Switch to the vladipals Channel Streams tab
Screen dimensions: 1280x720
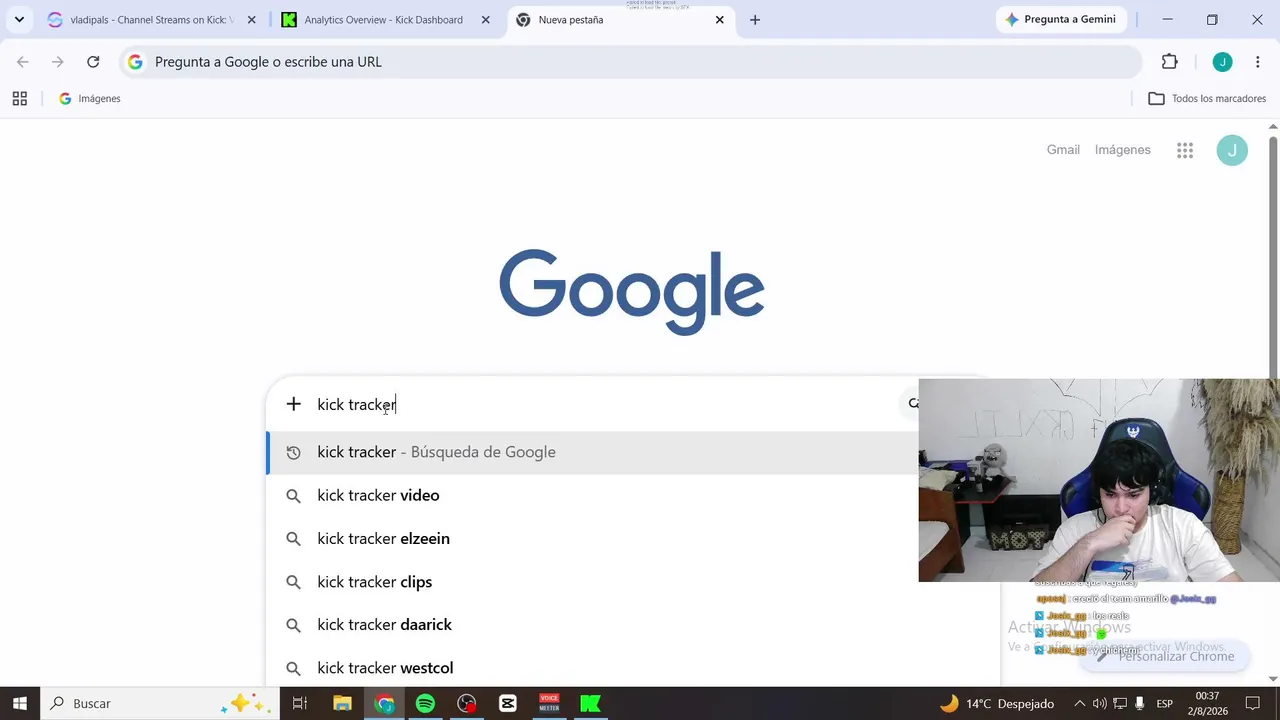pyautogui.click(x=150, y=20)
